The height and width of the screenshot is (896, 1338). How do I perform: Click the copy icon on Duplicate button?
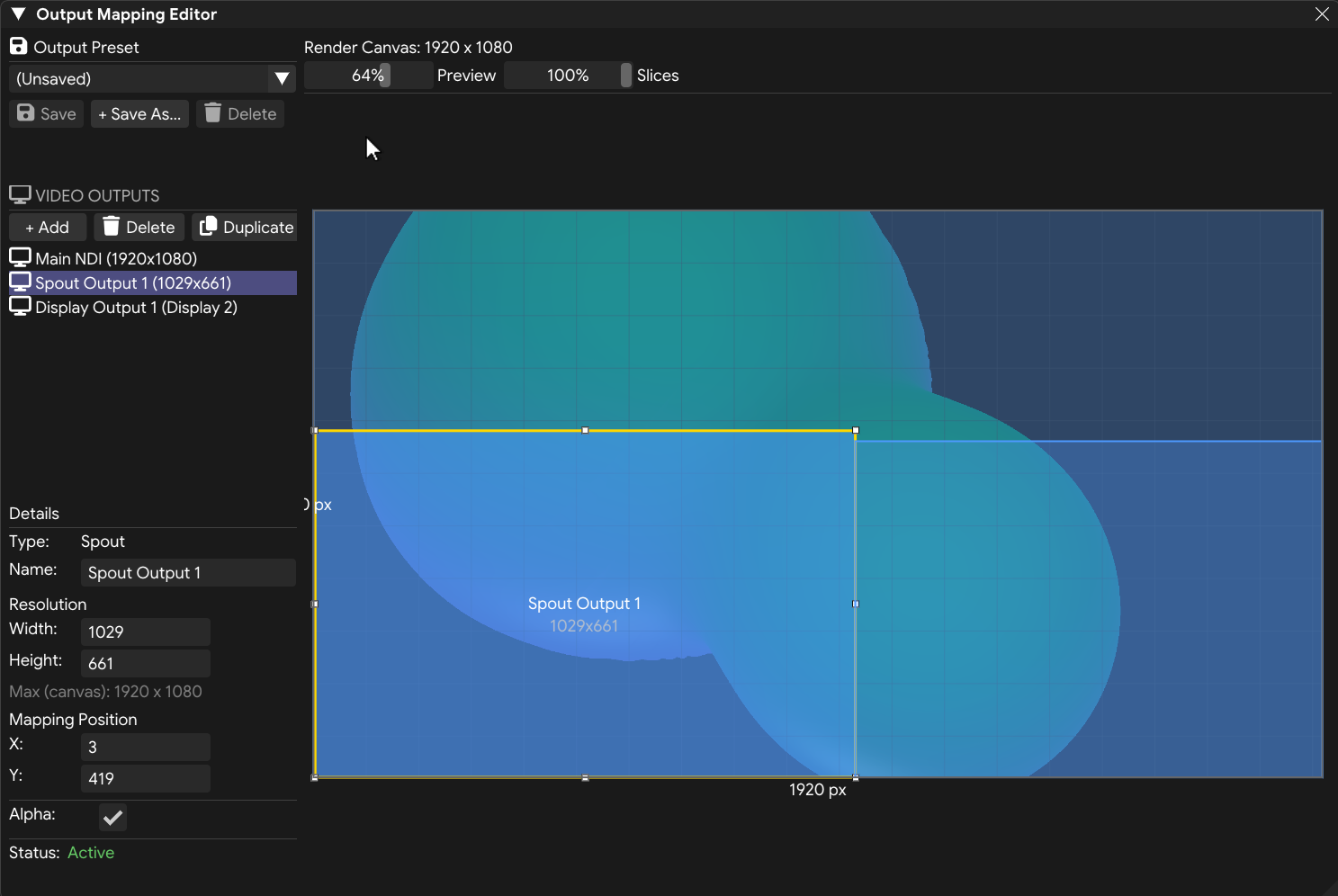pos(208,226)
